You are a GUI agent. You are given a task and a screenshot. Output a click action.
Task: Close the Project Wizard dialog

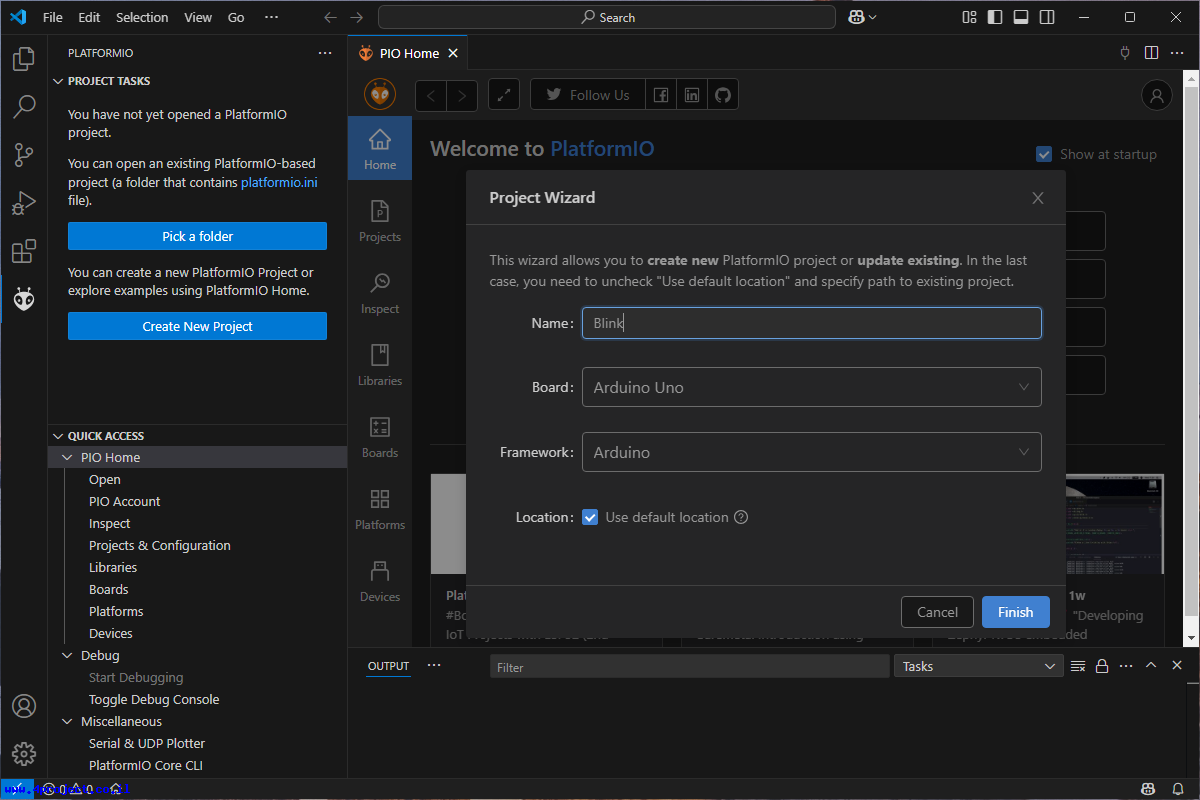coord(1038,198)
